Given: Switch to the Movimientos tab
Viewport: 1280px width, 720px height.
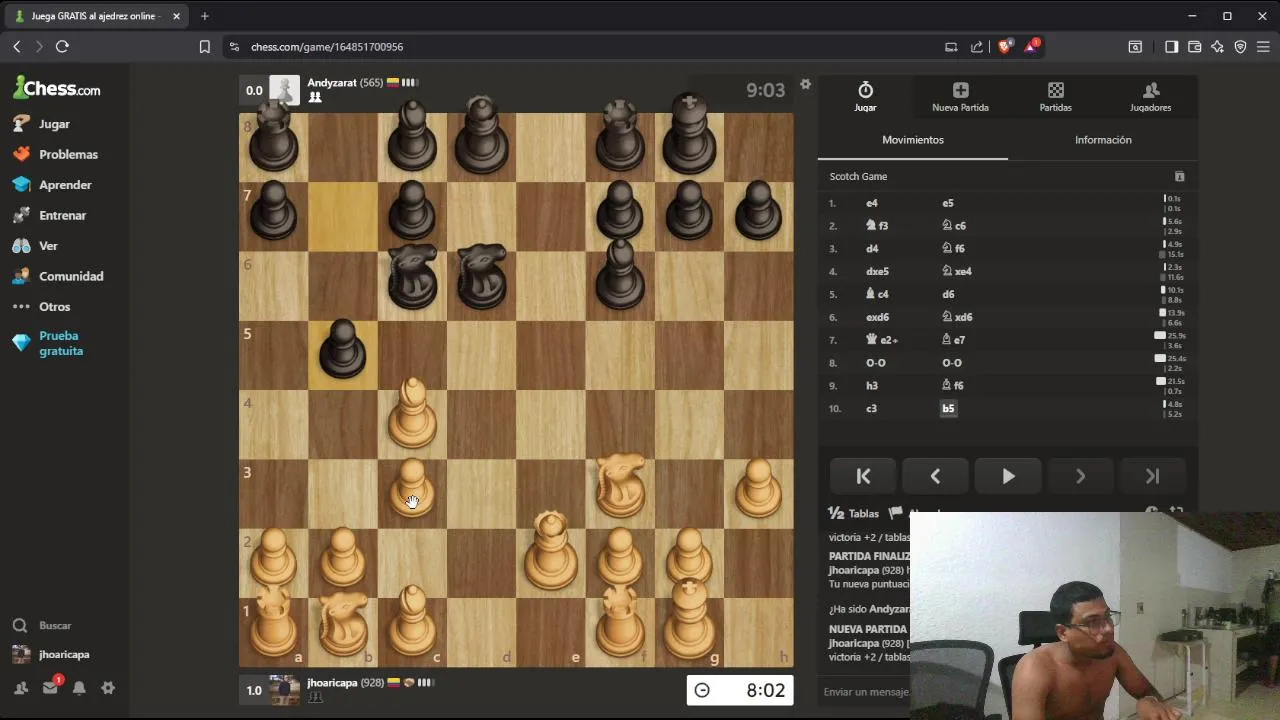Looking at the screenshot, I should 912,140.
